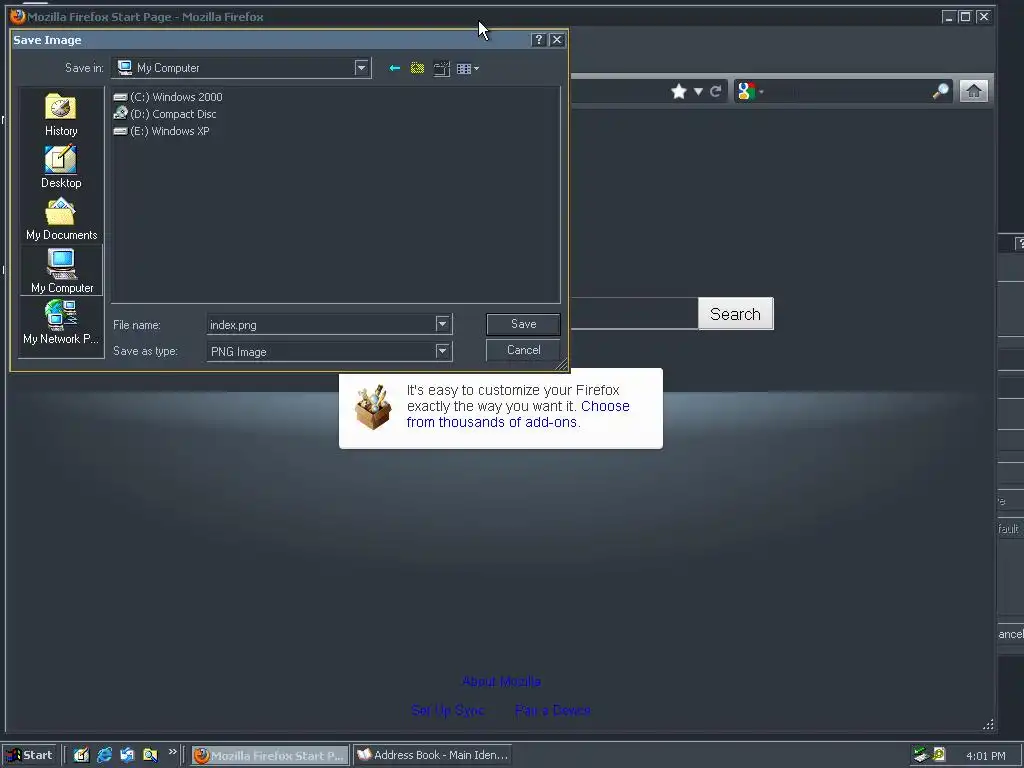
Task: Expand the File name dropdown arrow
Action: point(442,324)
